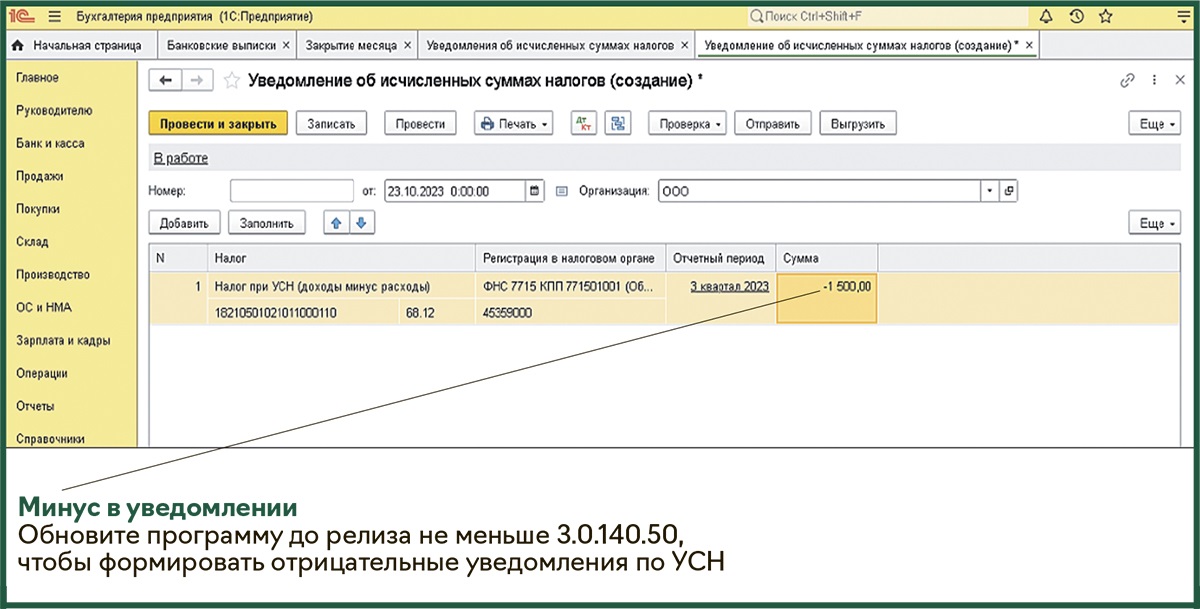The height and width of the screenshot is (609, 1200).
Task: Switch to the Закрытие месяца tab
Action: coord(350,46)
